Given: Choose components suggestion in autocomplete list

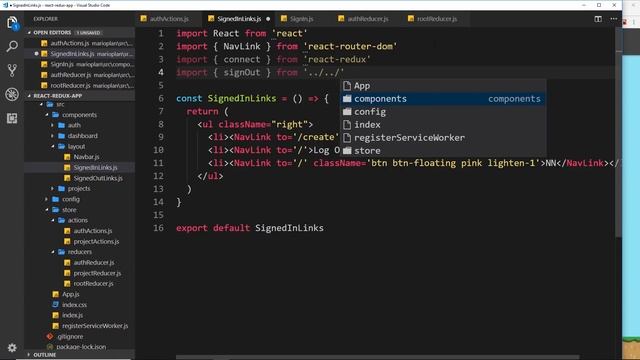Looking at the screenshot, I should [x=443, y=99].
